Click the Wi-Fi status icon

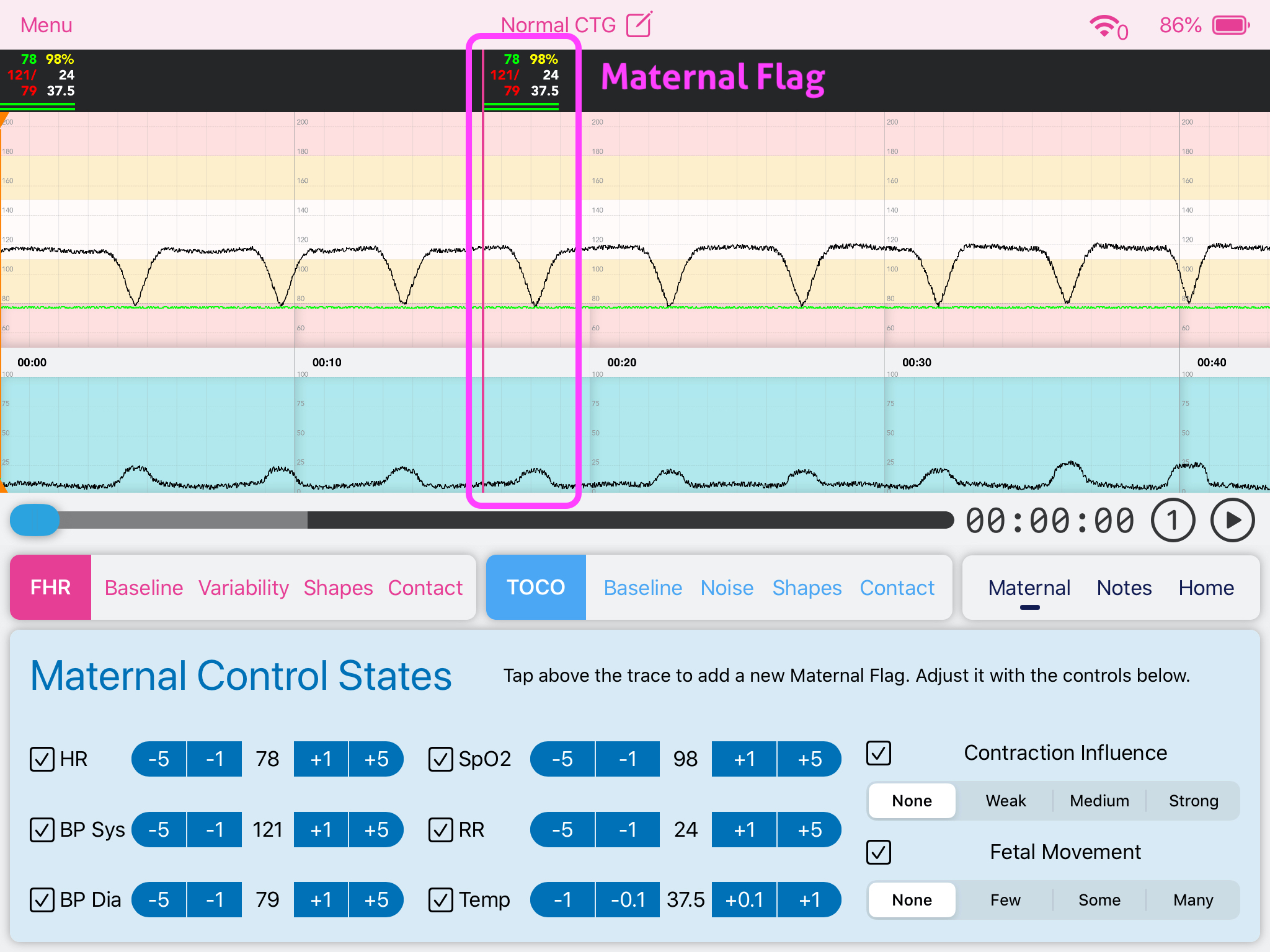1105,24
